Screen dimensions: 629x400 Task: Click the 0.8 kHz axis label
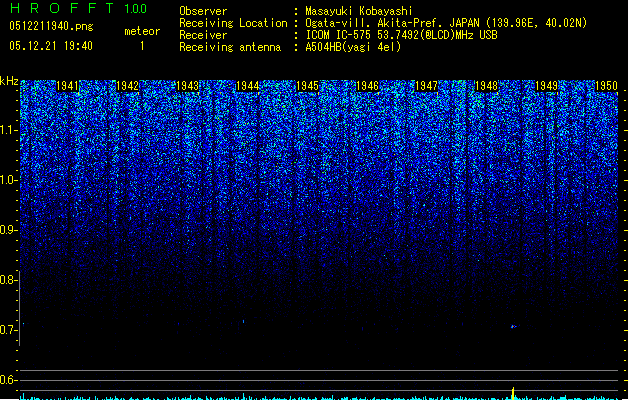(9, 280)
